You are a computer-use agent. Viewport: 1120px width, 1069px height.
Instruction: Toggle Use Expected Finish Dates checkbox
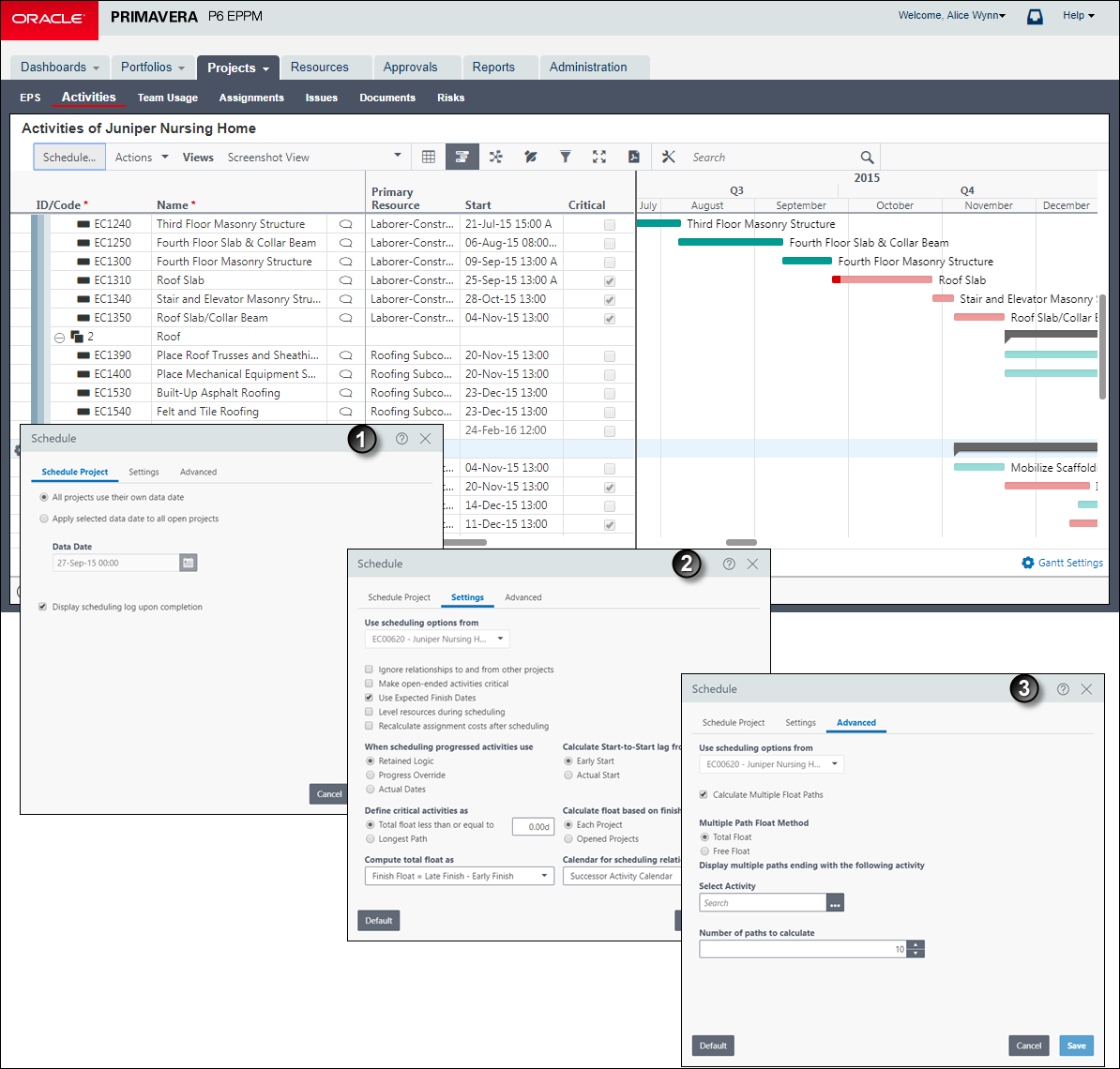pyautogui.click(x=369, y=698)
